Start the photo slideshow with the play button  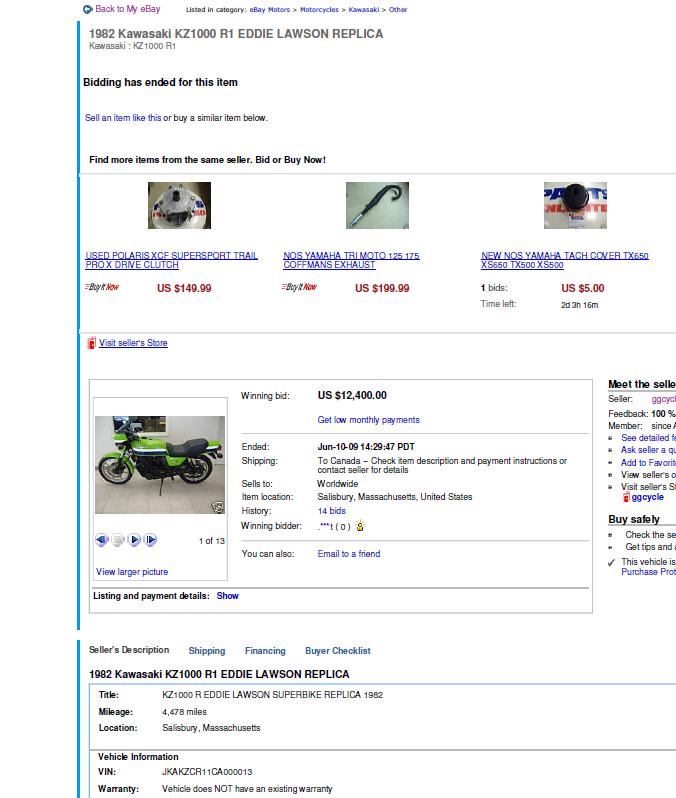tap(134, 539)
